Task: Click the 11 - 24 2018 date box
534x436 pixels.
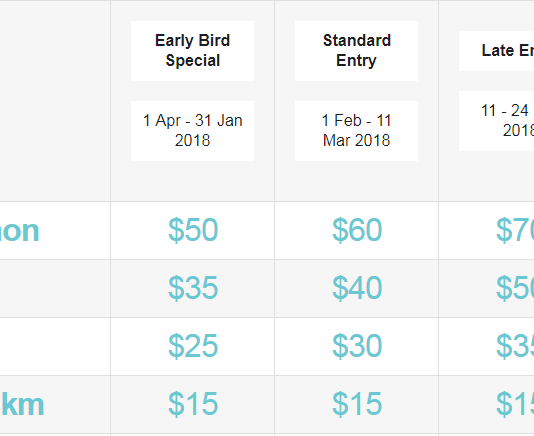Action: pos(497,121)
